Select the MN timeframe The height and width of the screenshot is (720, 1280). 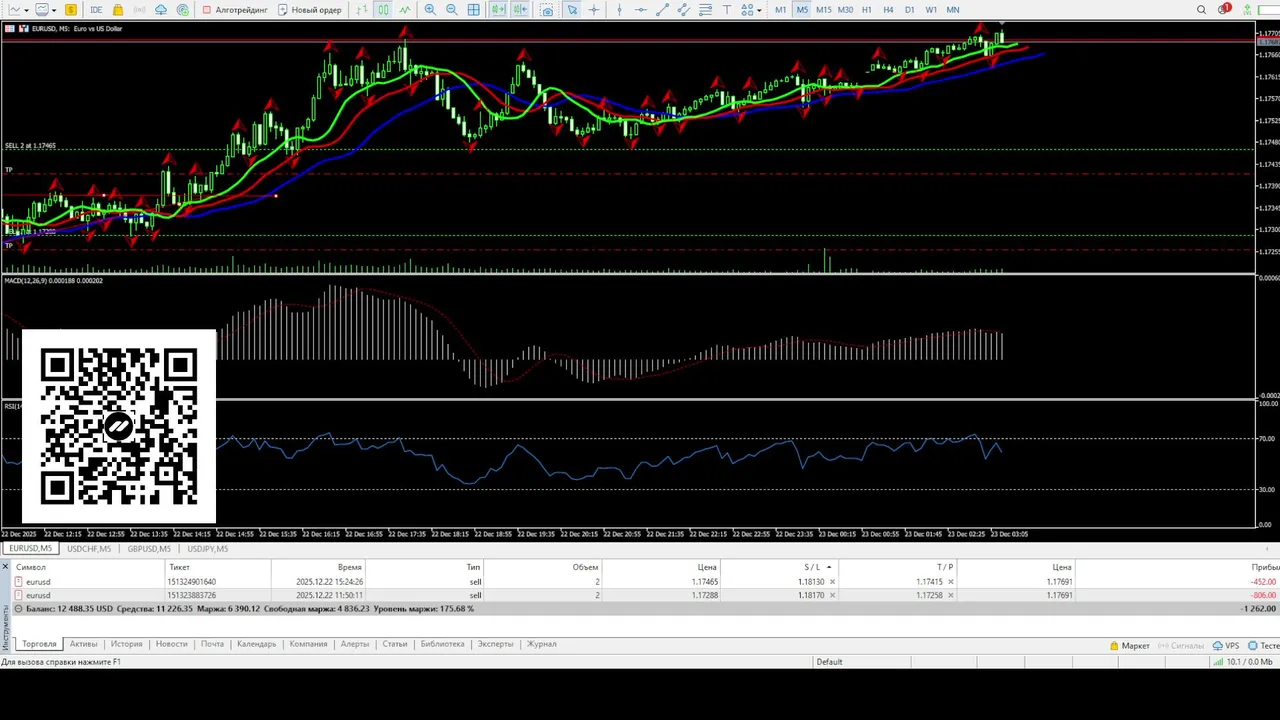pyautogui.click(x=953, y=10)
